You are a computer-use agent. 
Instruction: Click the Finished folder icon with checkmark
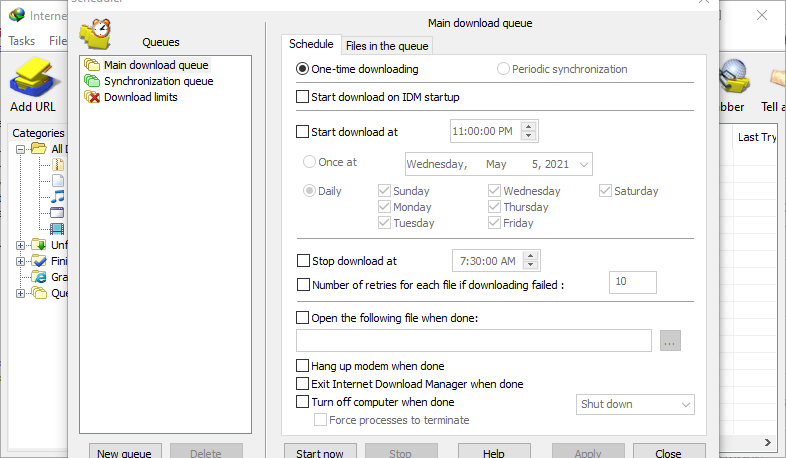[39, 261]
